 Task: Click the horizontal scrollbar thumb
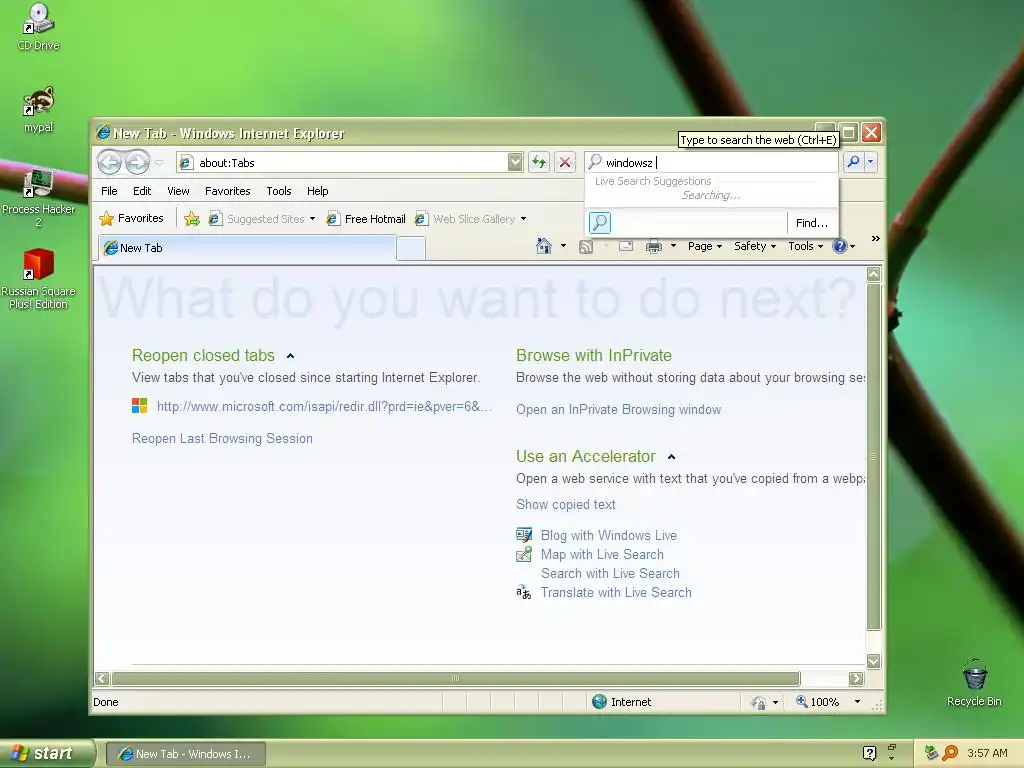456,679
